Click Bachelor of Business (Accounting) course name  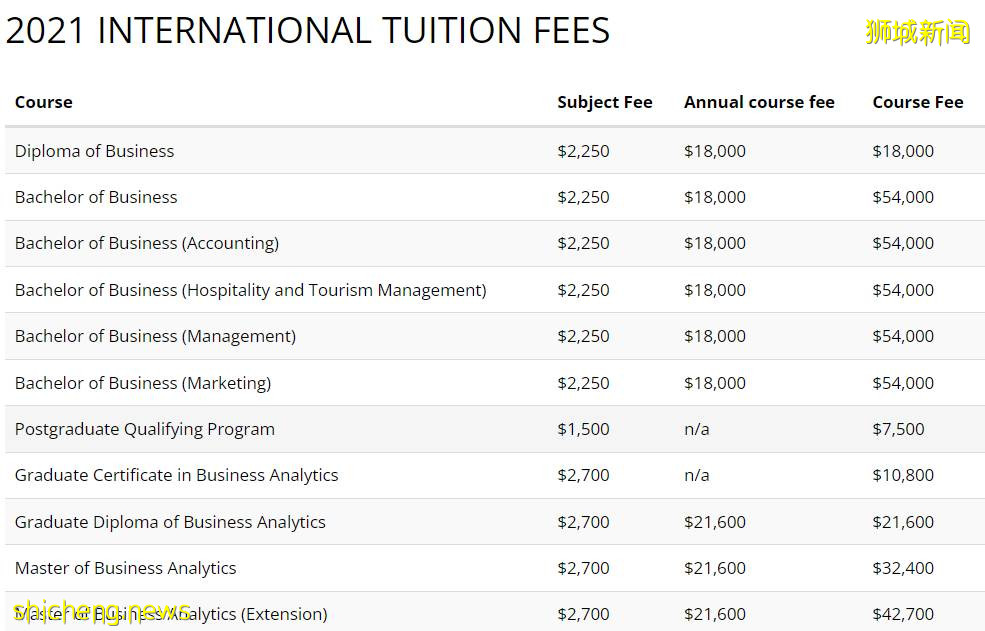tap(146, 243)
